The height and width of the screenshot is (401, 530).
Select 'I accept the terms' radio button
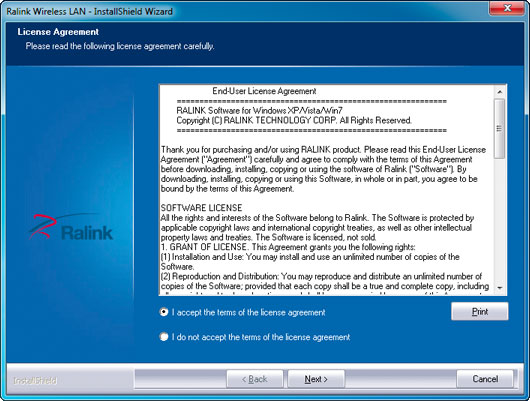tap(164, 312)
